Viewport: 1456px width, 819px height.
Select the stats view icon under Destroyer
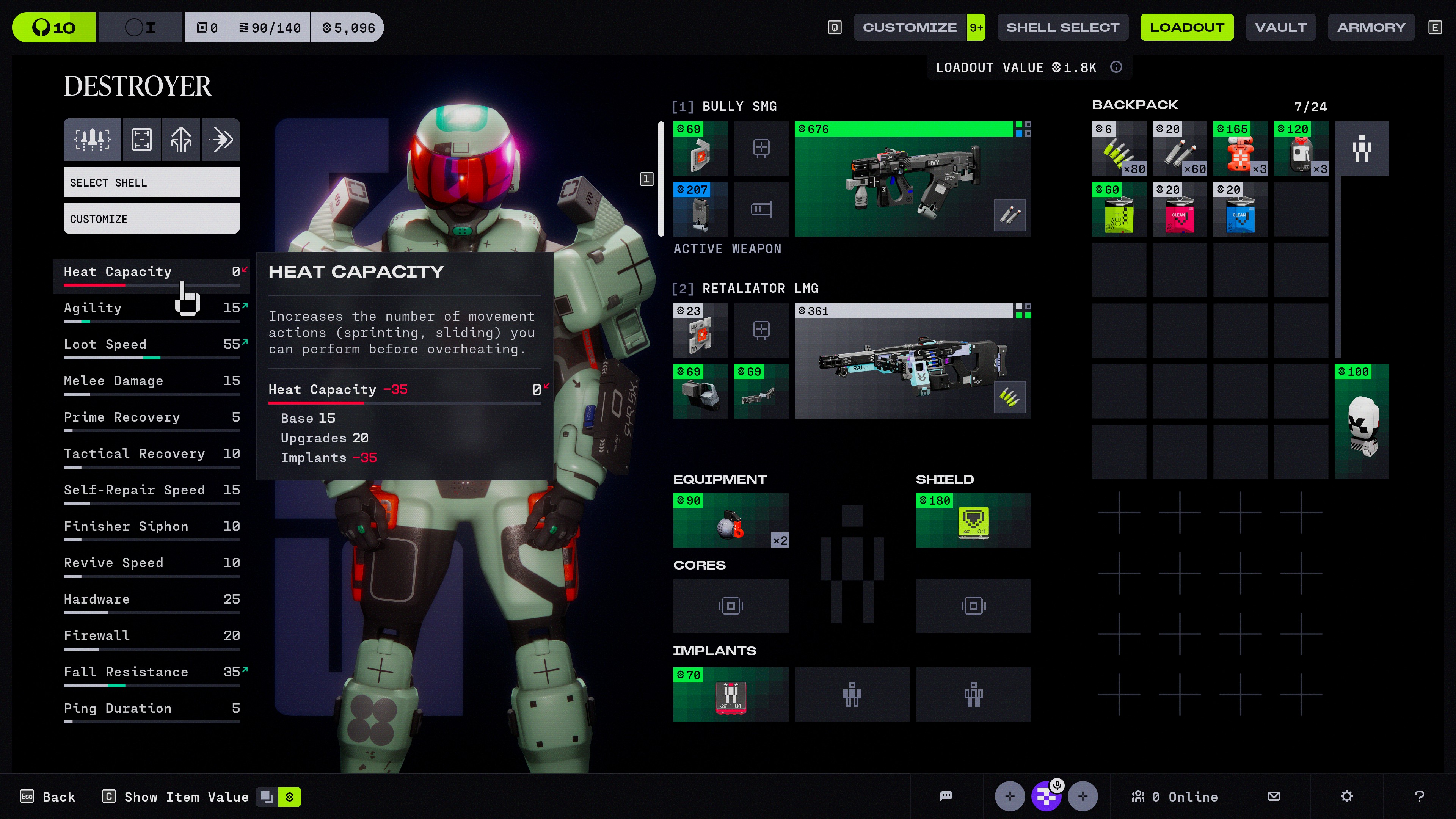pyautogui.click(x=92, y=139)
